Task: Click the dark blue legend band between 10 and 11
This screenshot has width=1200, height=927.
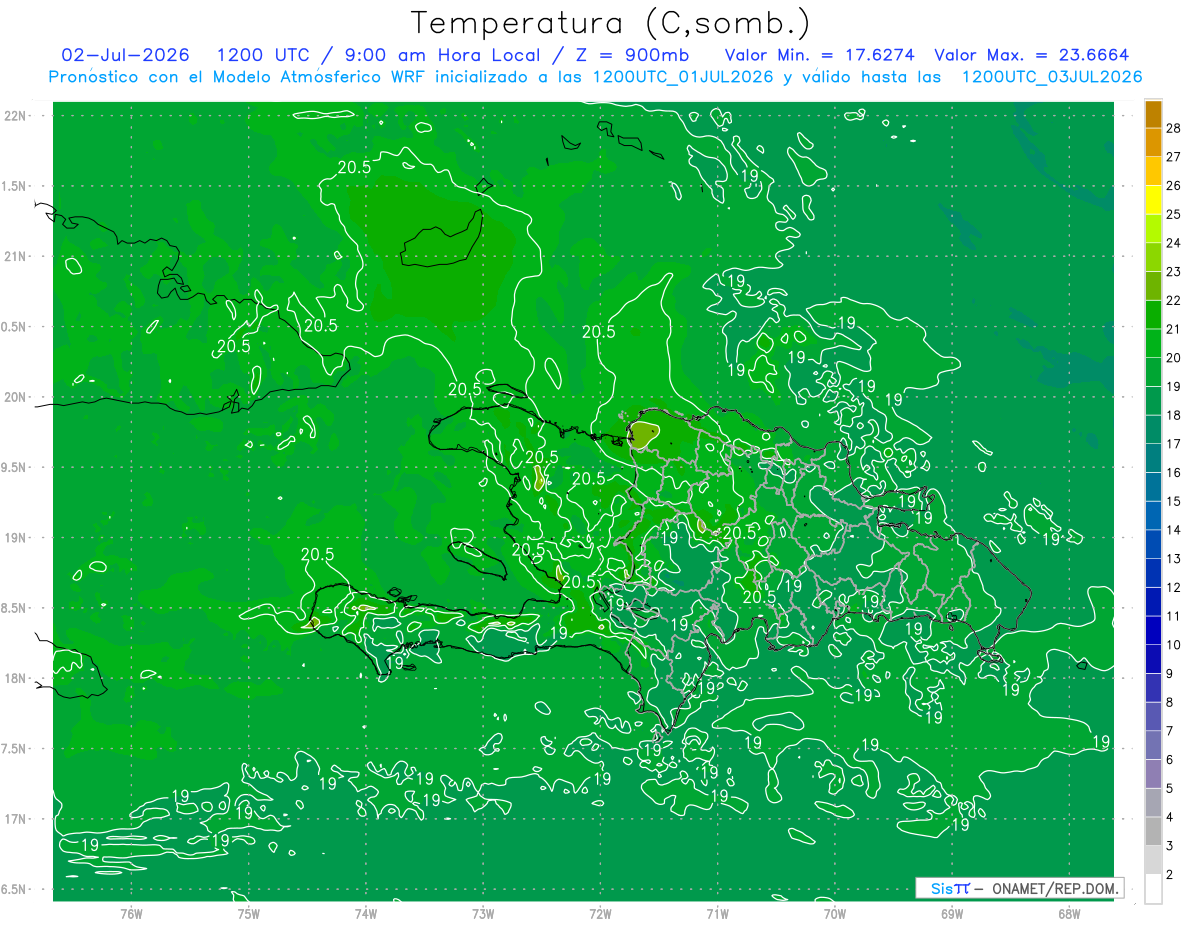Action: pyautogui.click(x=1153, y=631)
